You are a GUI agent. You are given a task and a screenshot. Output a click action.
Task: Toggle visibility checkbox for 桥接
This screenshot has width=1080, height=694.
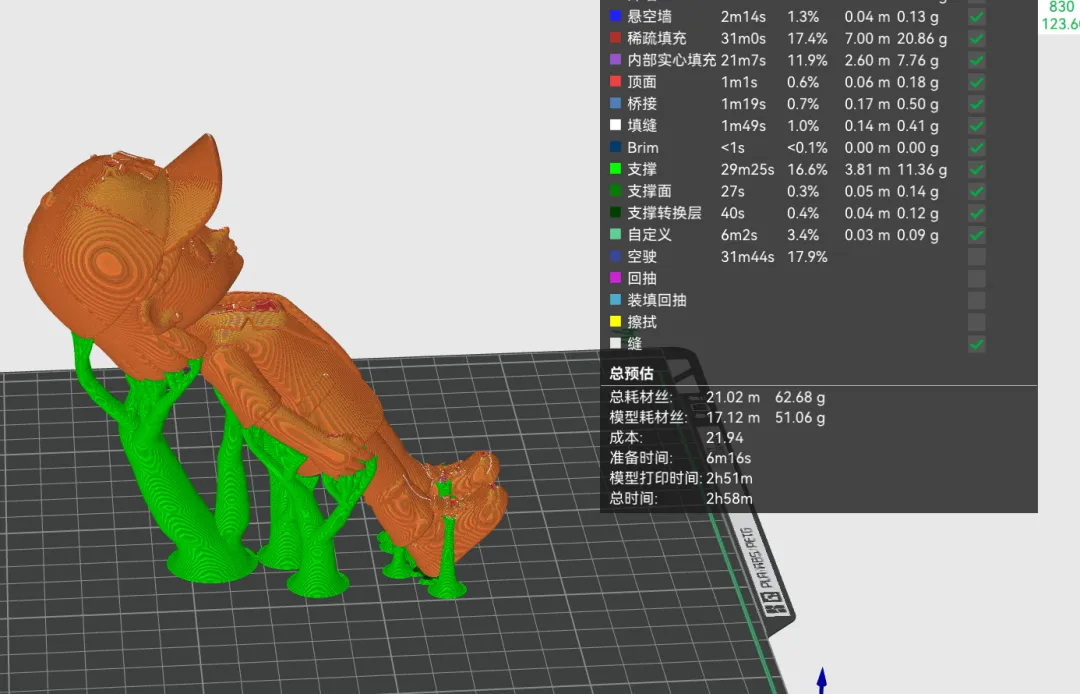click(x=976, y=104)
